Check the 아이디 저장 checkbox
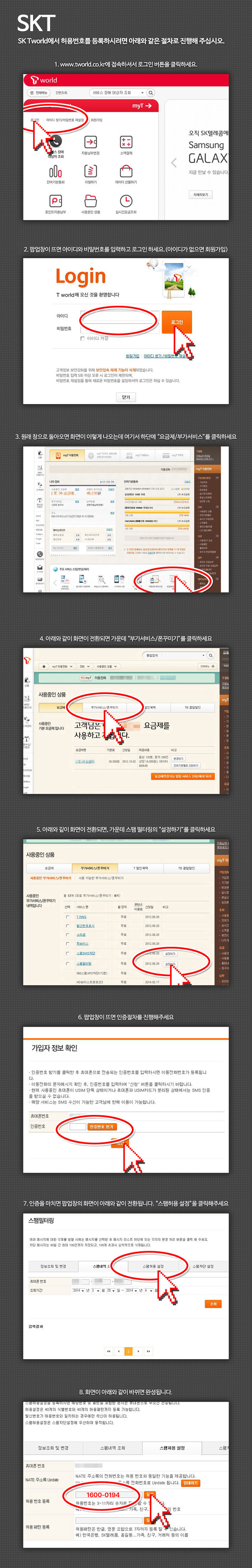 83,338
